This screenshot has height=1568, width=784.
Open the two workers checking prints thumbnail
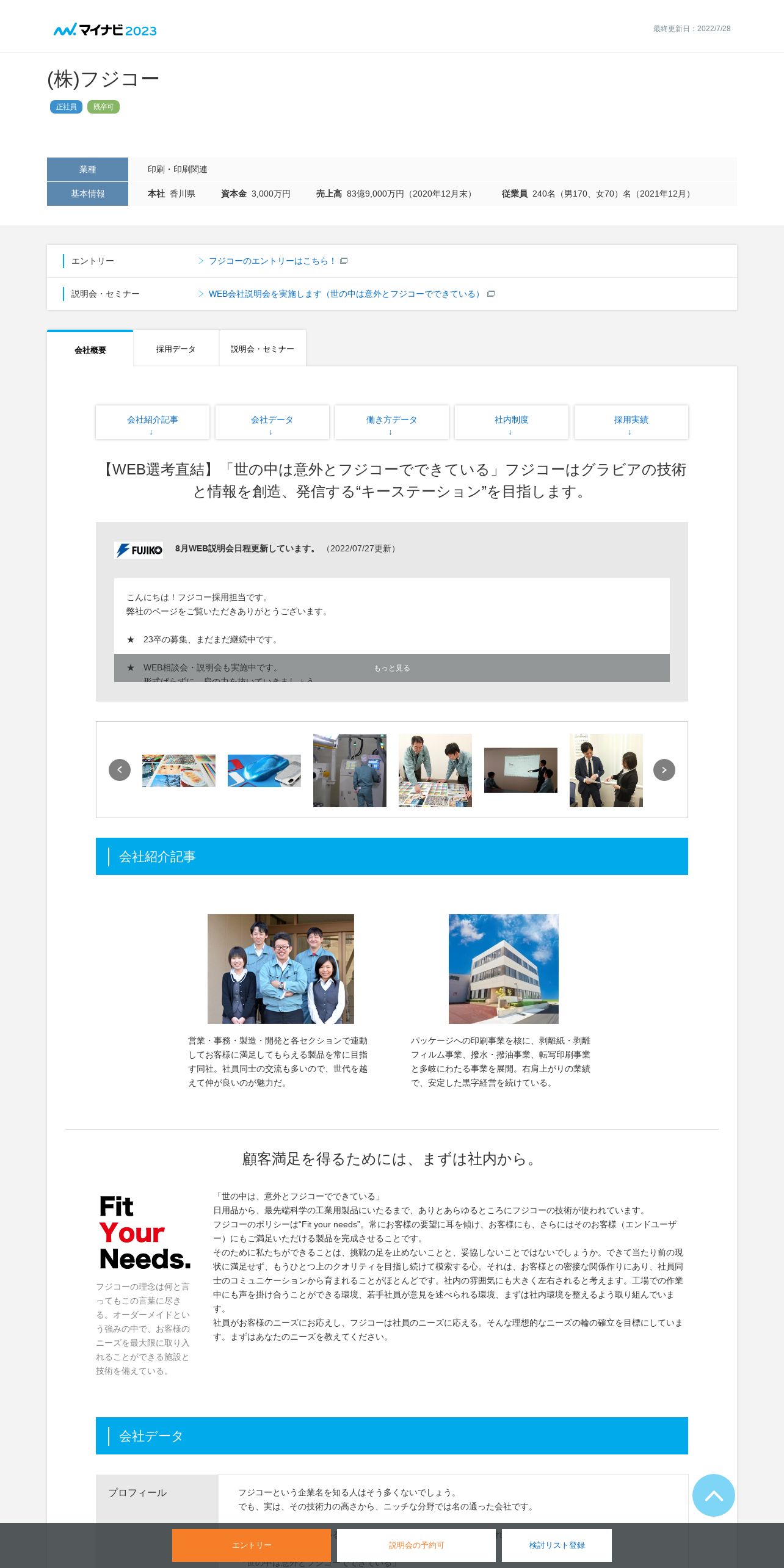[435, 770]
